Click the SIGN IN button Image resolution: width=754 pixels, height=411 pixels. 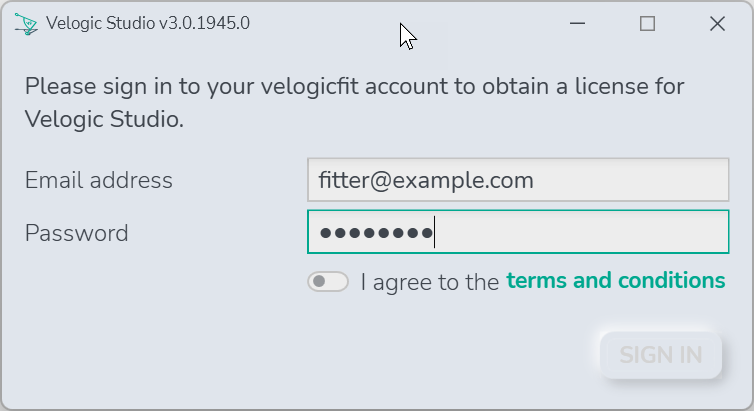click(661, 355)
